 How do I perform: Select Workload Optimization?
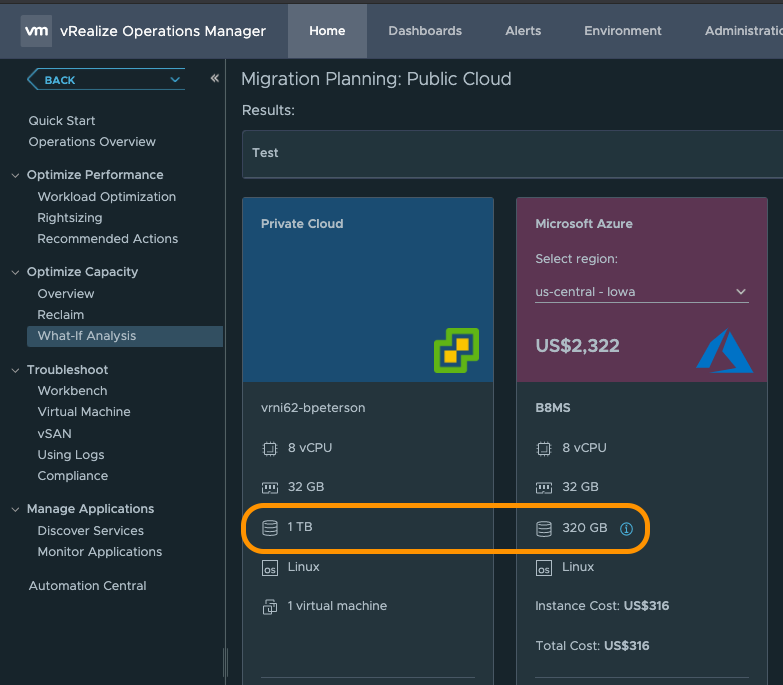106,197
